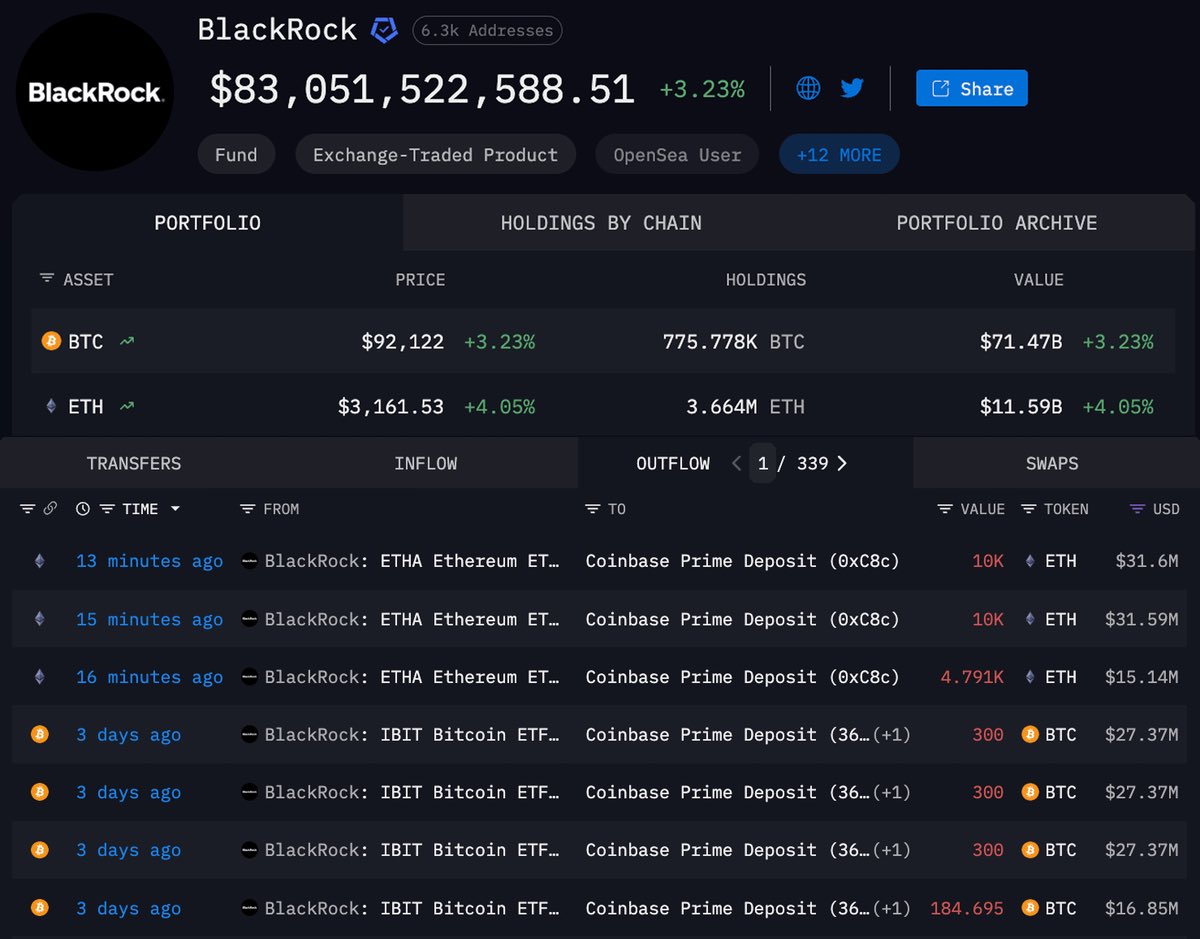The height and width of the screenshot is (939, 1200).
Task: Switch to the TRANSFERS tab
Action: click(x=134, y=463)
